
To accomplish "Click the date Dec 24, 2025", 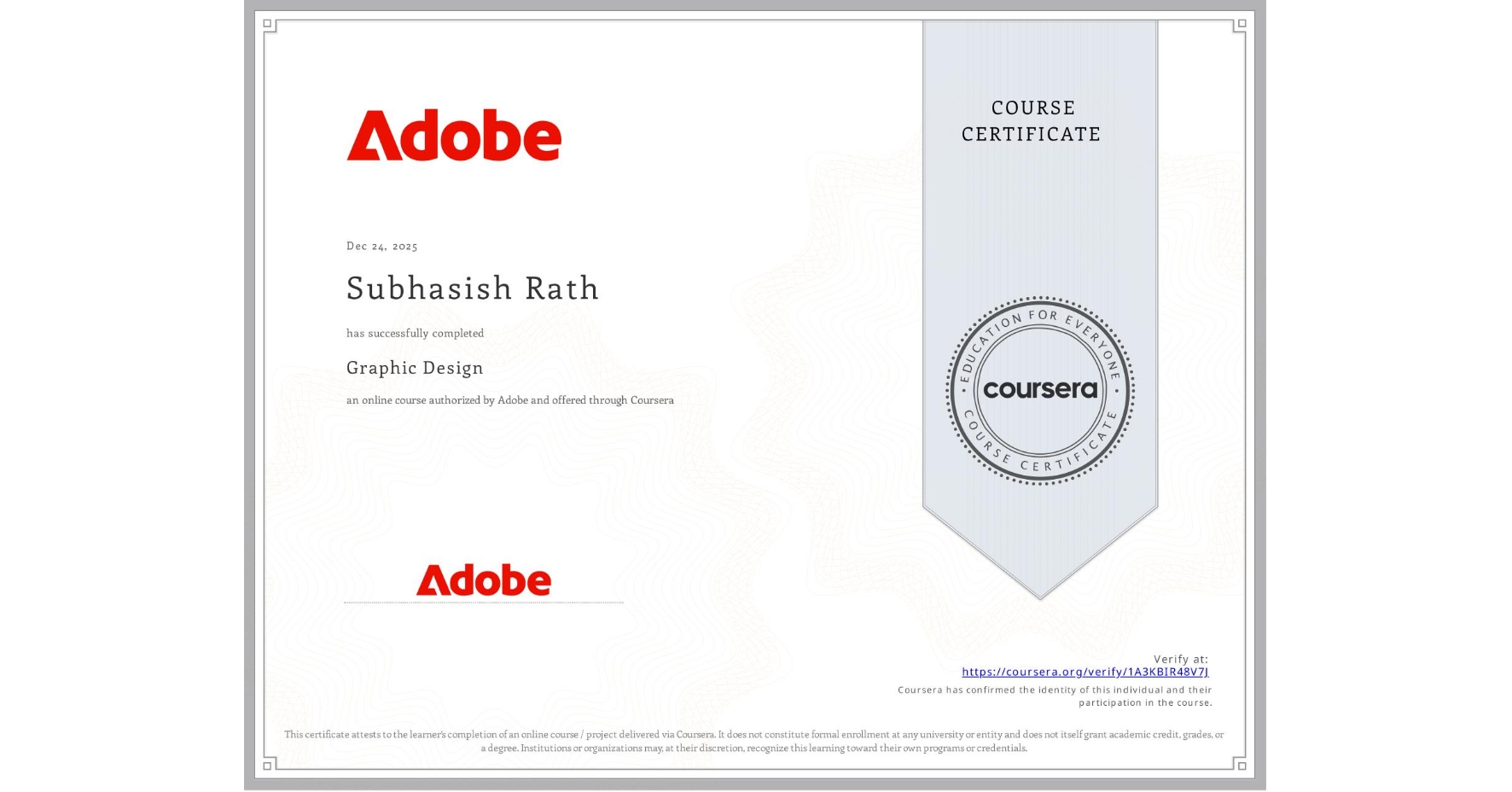I will click(381, 246).
